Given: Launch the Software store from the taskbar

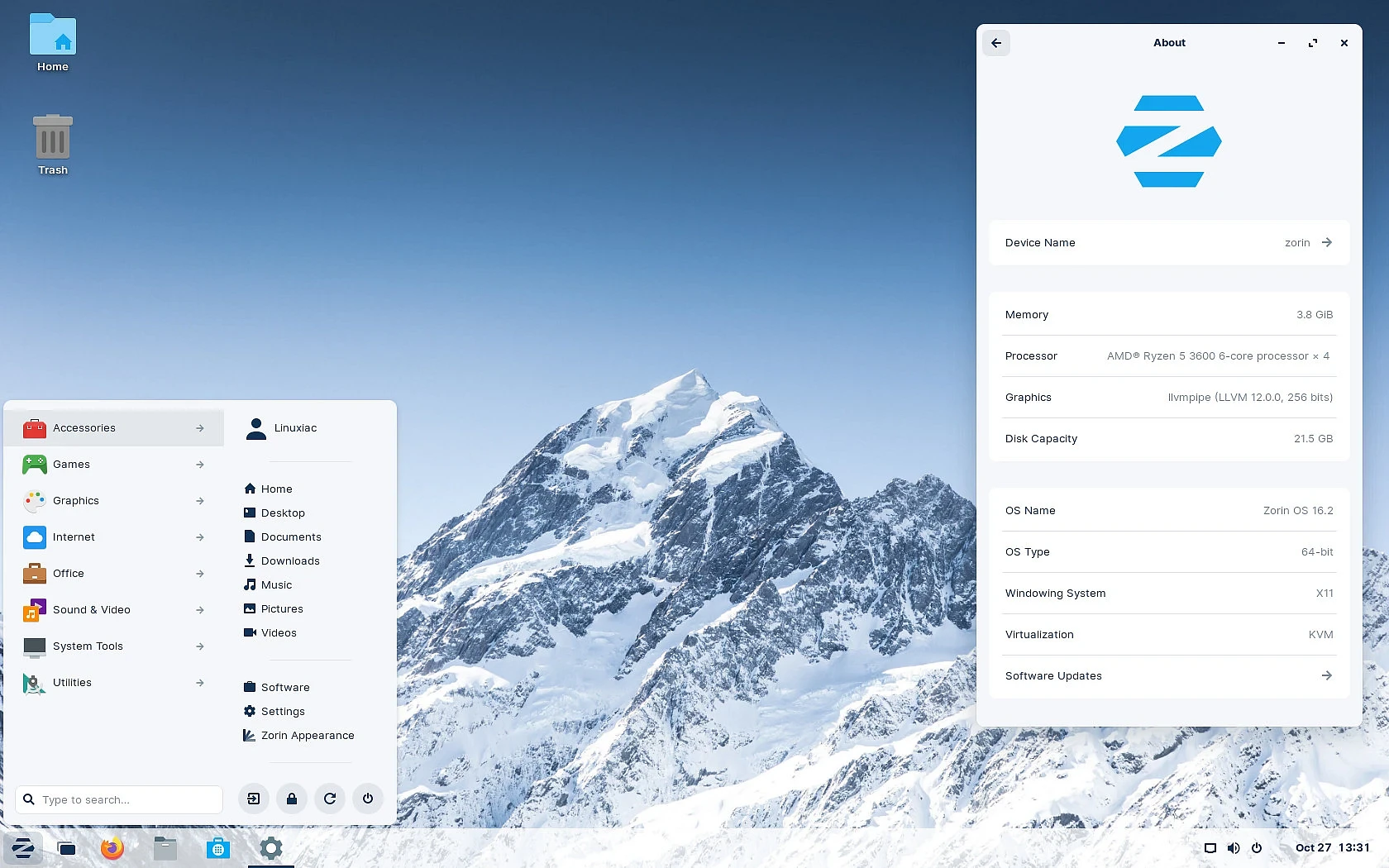Looking at the screenshot, I should (218, 848).
